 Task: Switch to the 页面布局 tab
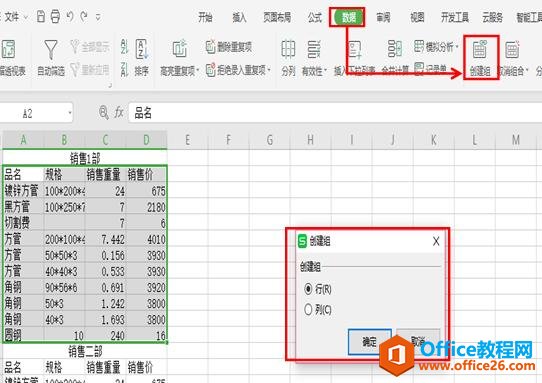point(277,17)
